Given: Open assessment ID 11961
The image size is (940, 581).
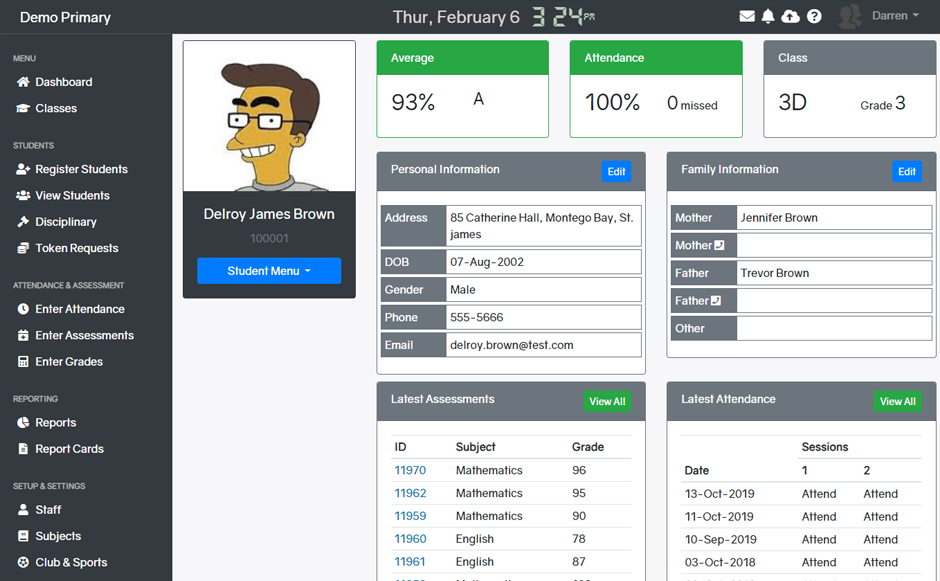Looking at the screenshot, I should click(x=409, y=562).
